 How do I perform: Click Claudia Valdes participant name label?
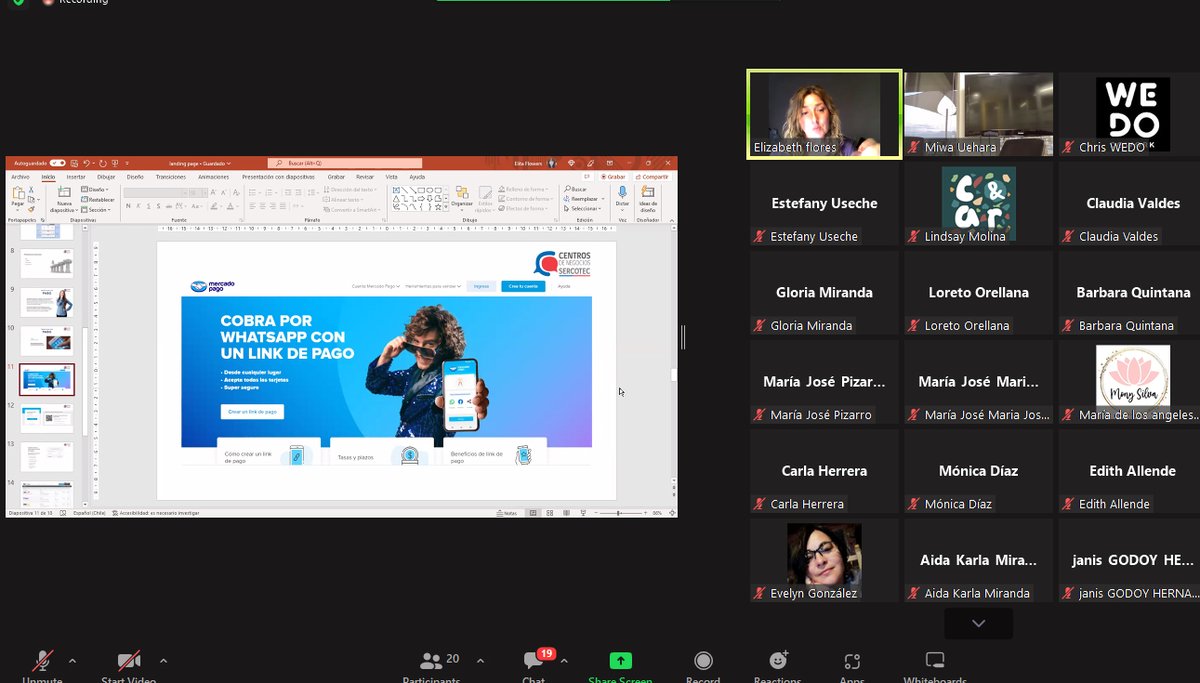point(1118,237)
